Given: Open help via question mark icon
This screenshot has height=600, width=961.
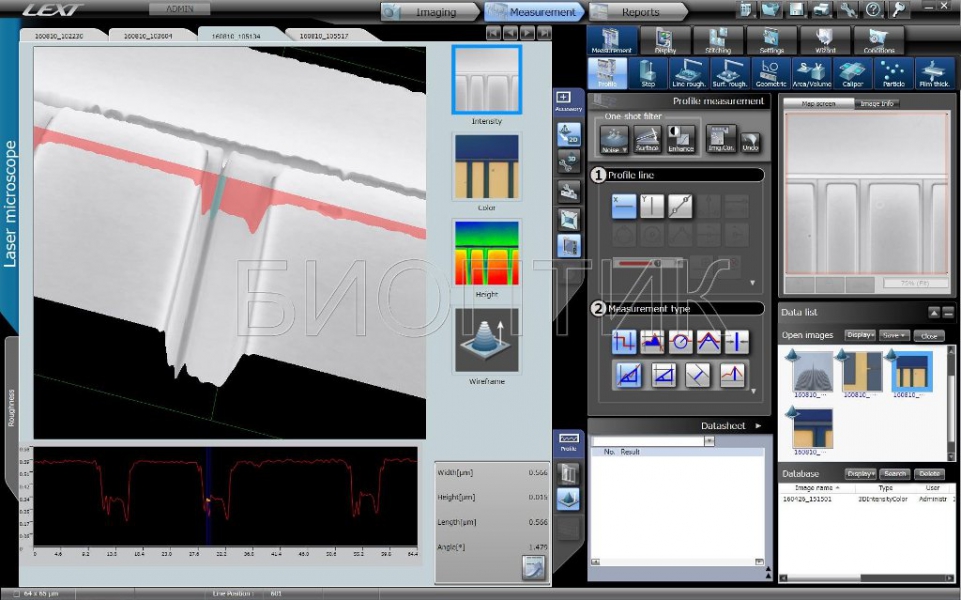Looking at the screenshot, I should (x=873, y=10).
